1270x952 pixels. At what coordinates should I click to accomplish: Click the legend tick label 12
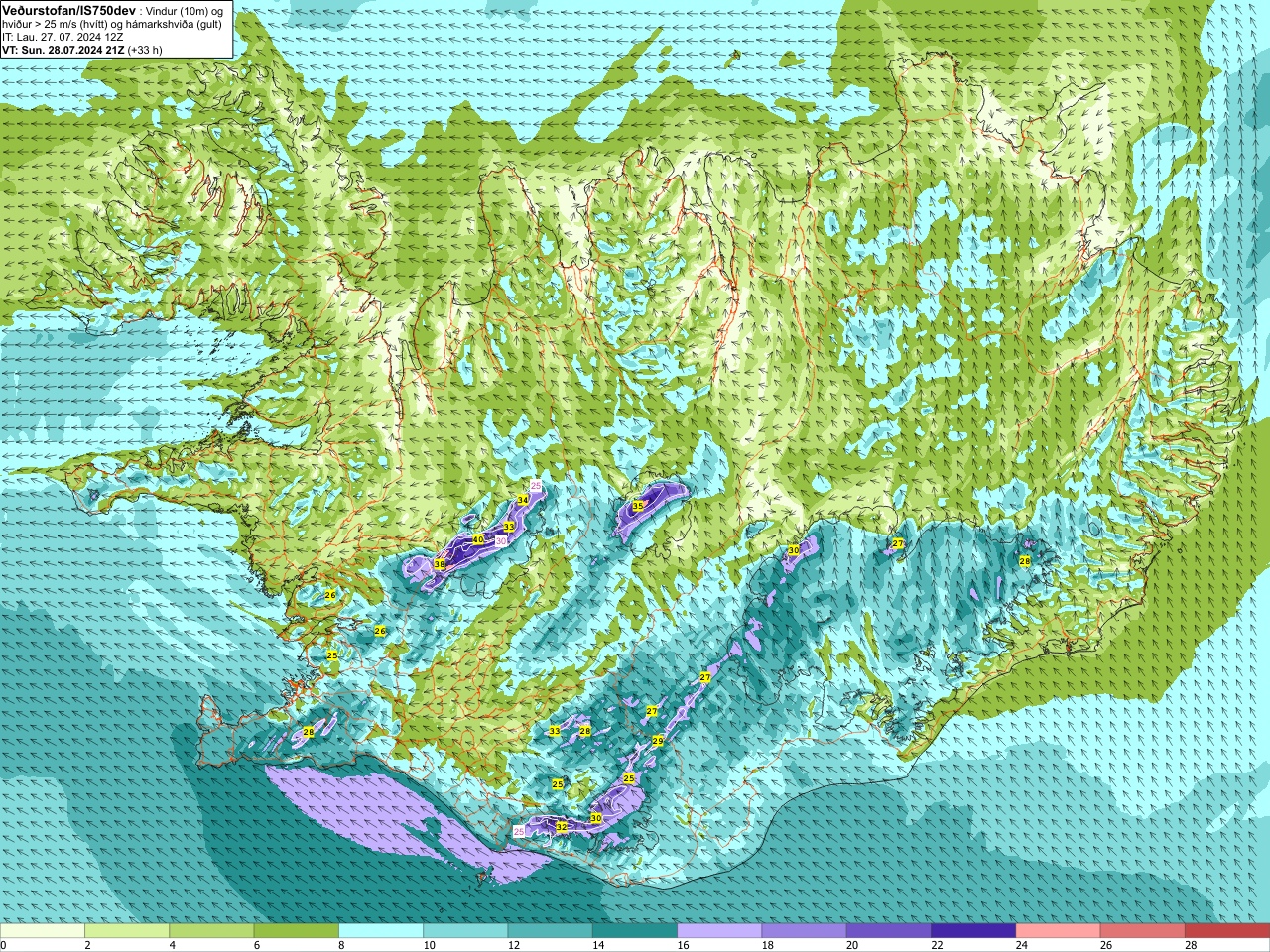point(514,945)
